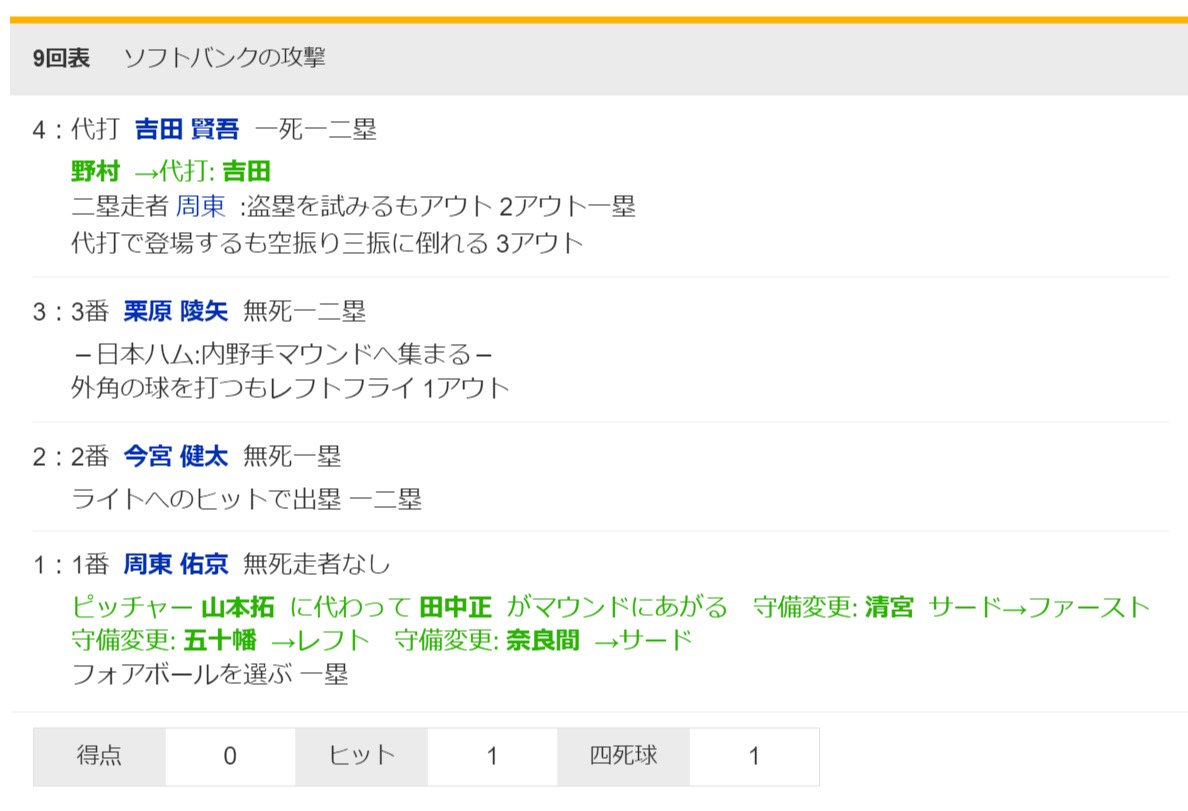Click fielder name 五十幡 in defensive change
The image size is (1188, 811).
220,640
